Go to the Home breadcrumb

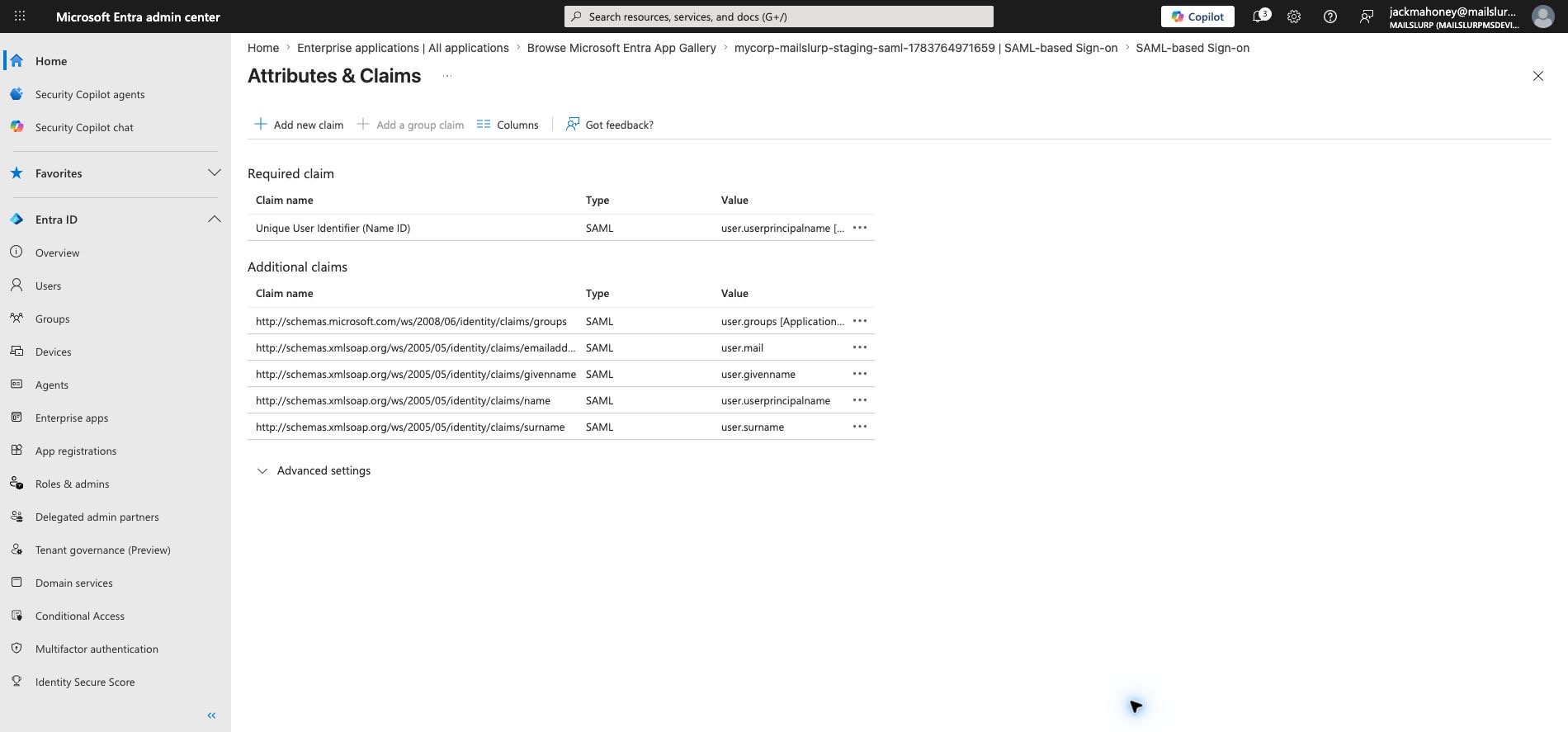tap(263, 48)
